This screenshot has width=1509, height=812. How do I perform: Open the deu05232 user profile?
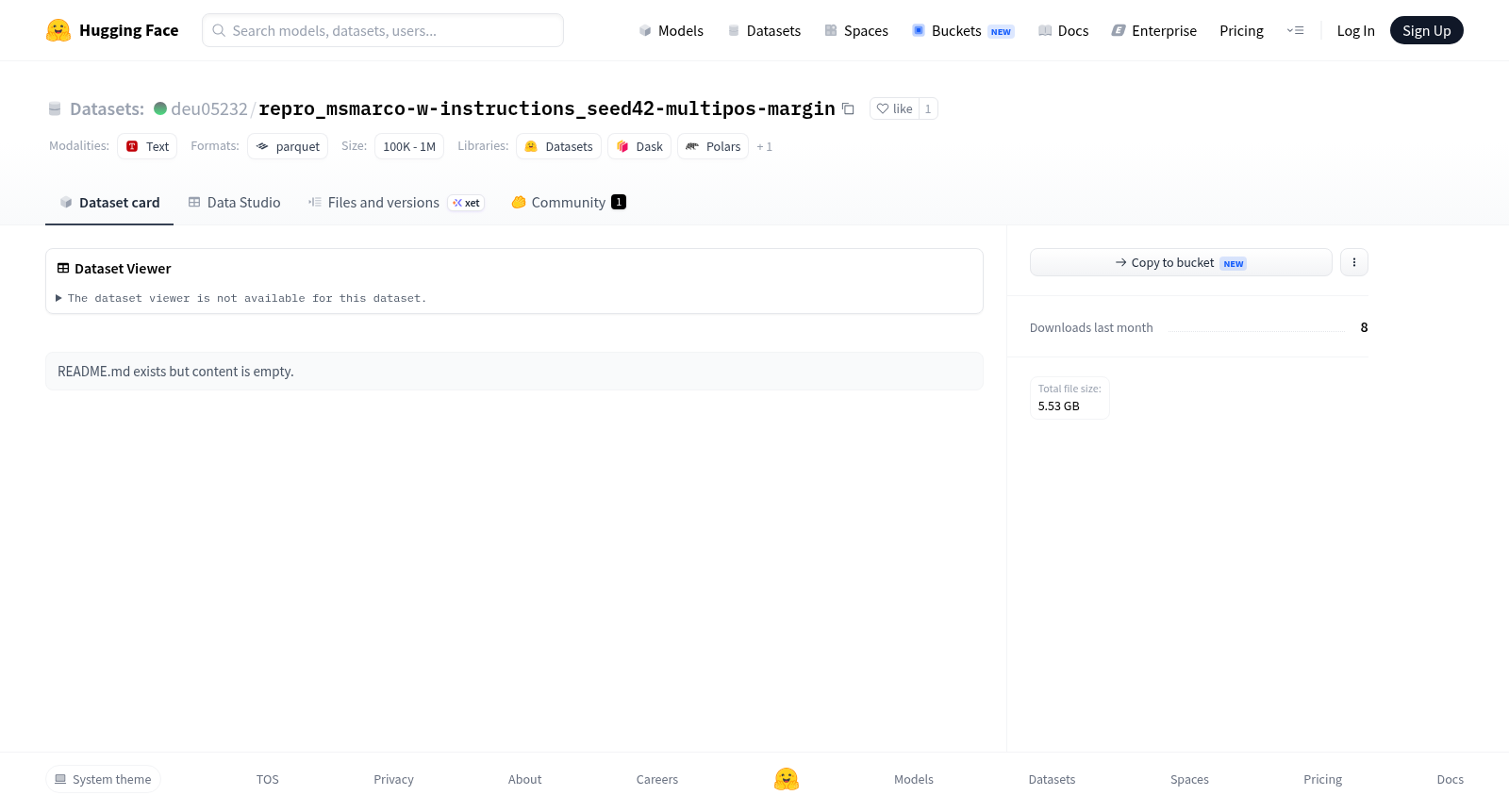[208, 108]
